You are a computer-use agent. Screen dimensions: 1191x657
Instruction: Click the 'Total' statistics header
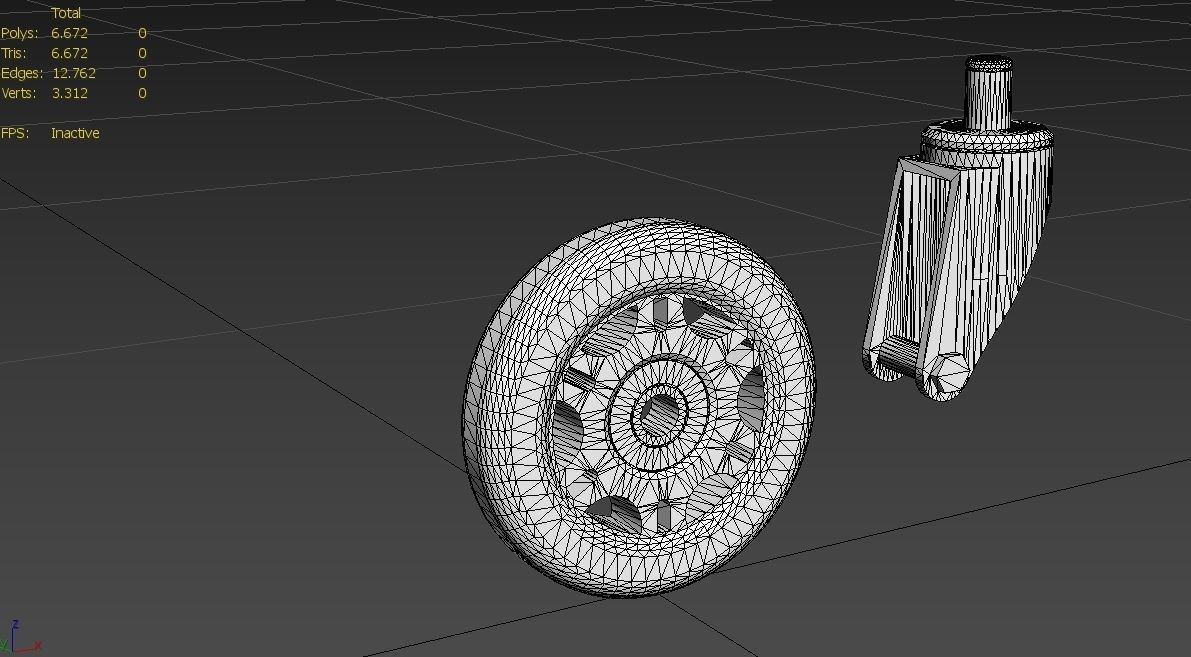(66, 13)
